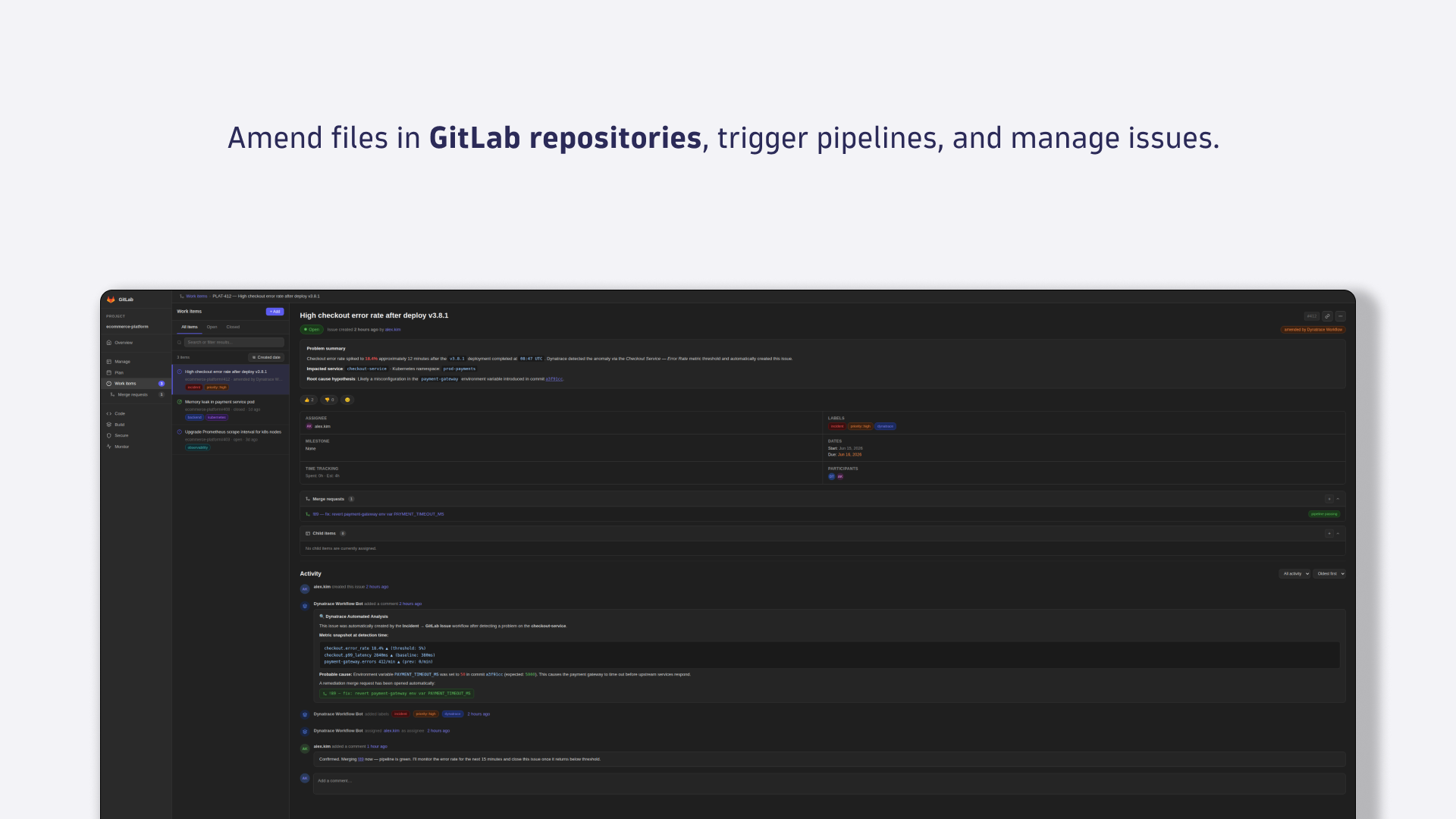Image resolution: width=1456 pixels, height=819 pixels.
Task: Select the Memory leak in payment service pod item
Action: coord(231,409)
